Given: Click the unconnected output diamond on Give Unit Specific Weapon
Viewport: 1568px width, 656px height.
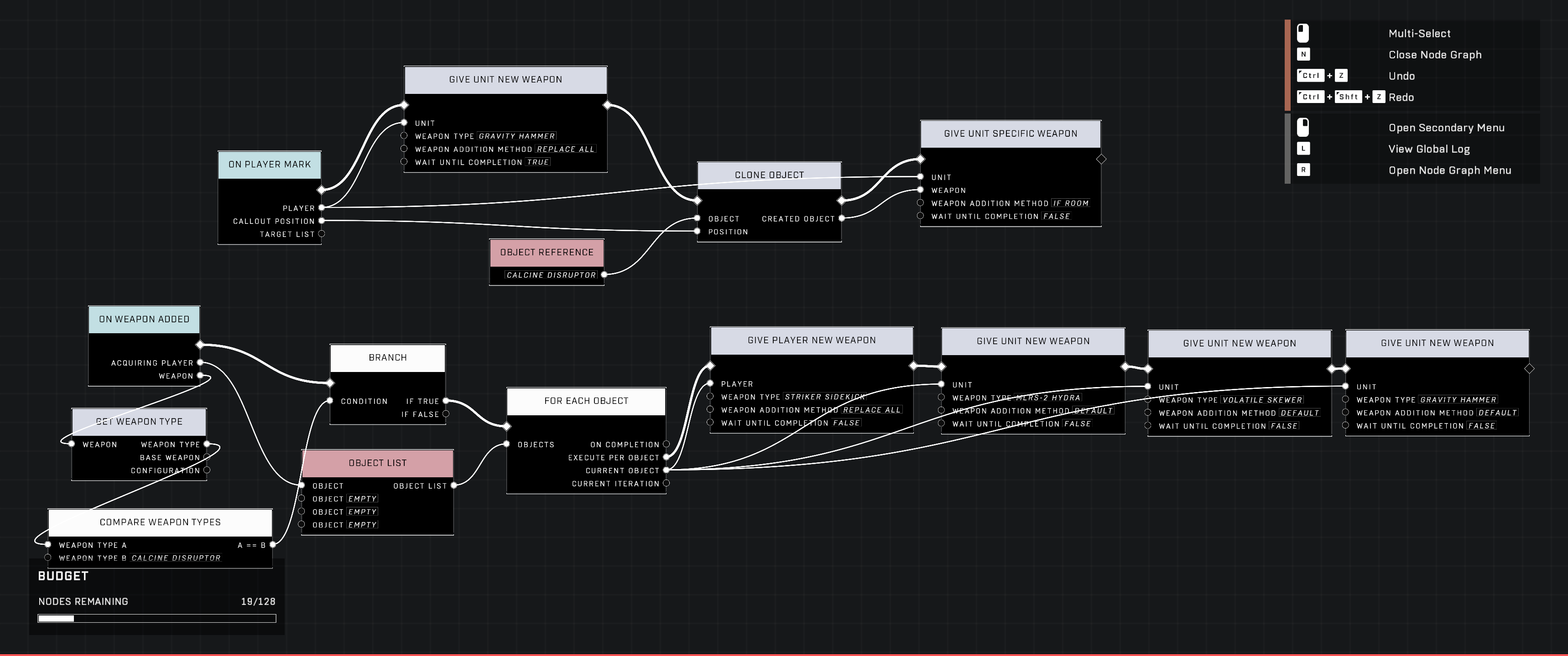Looking at the screenshot, I should coord(1101,159).
